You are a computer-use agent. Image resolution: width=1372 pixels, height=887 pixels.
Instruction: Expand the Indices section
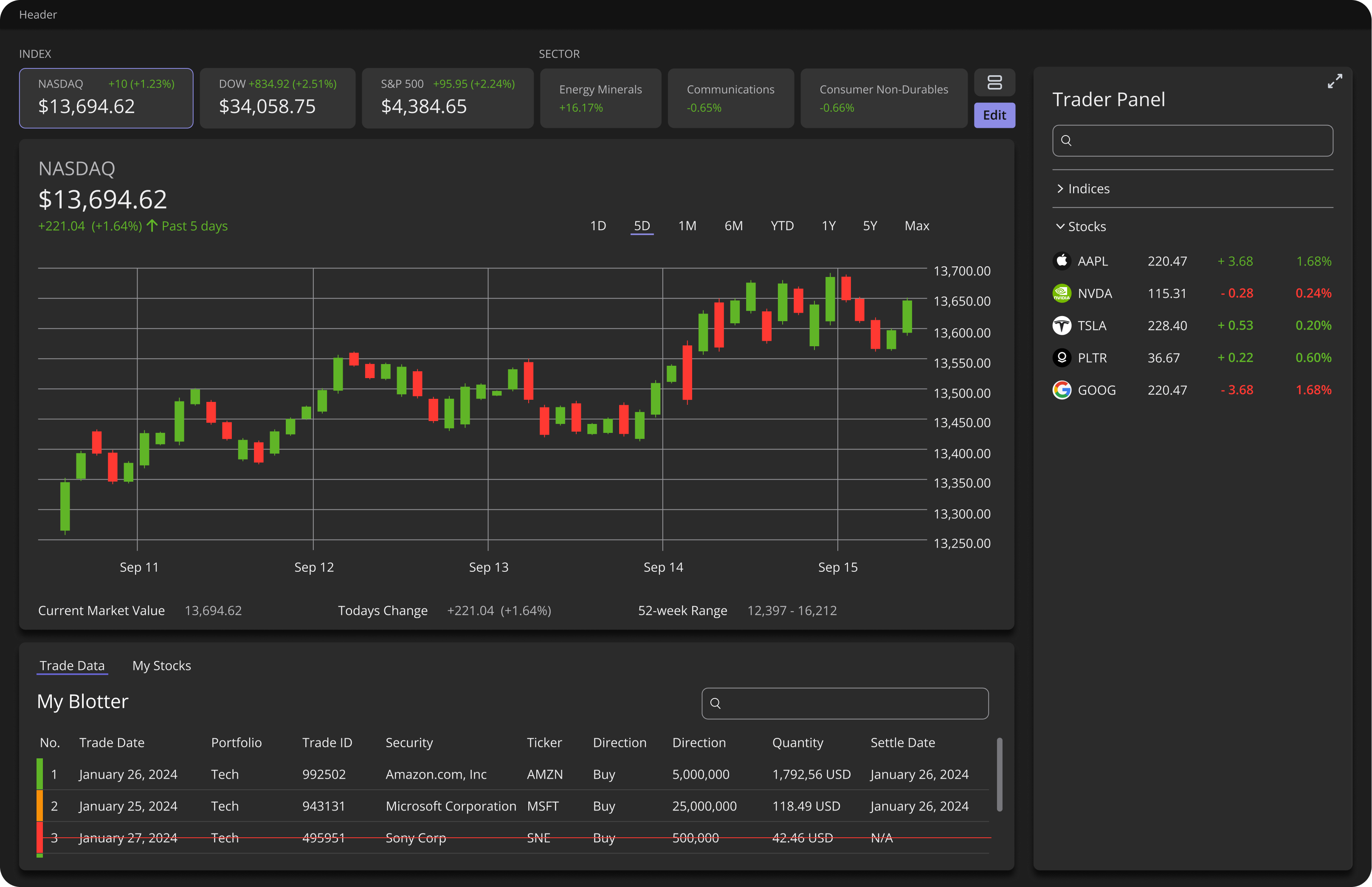click(1083, 189)
